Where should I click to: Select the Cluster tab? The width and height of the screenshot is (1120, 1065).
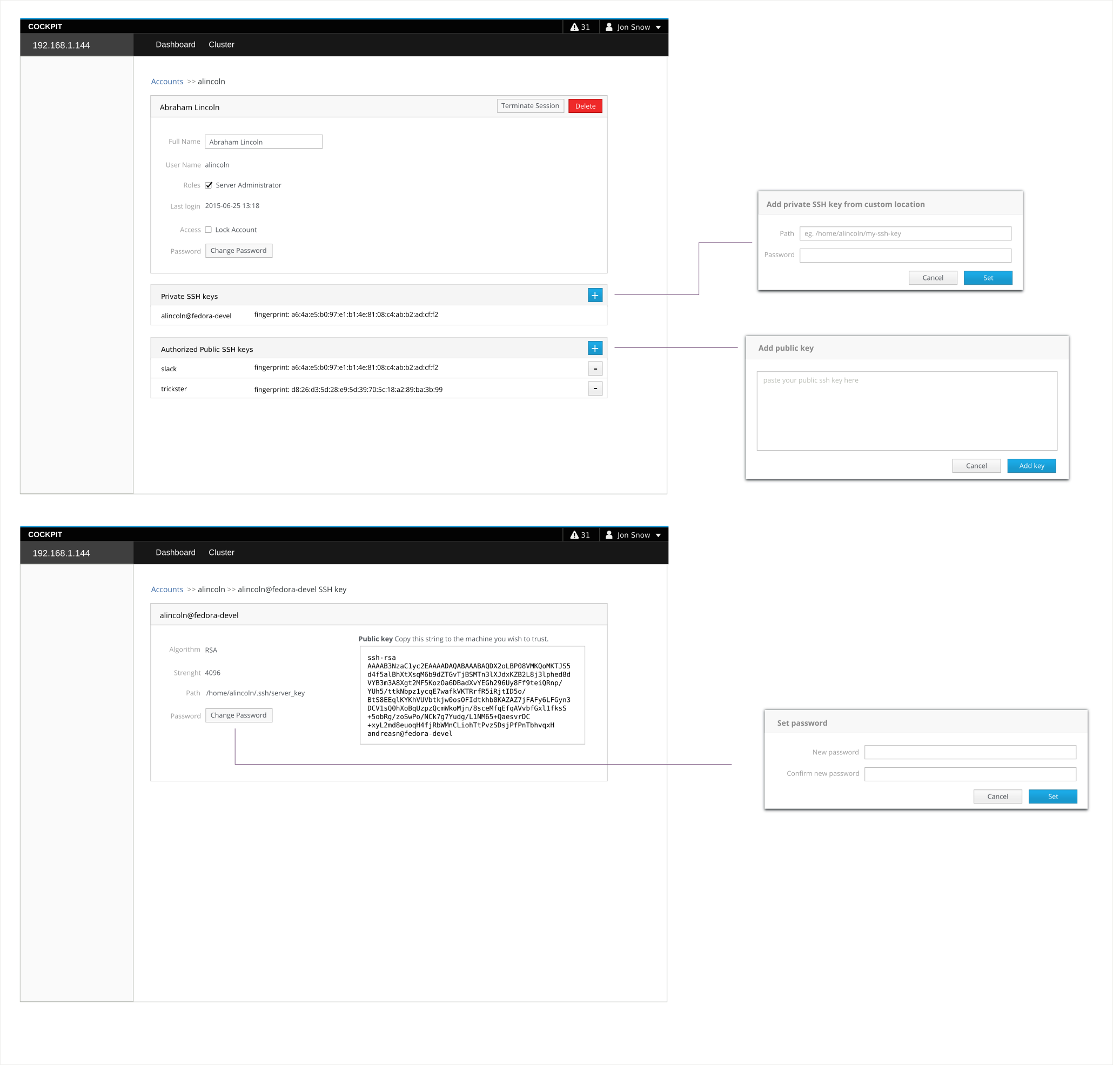pyautogui.click(x=221, y=44)
